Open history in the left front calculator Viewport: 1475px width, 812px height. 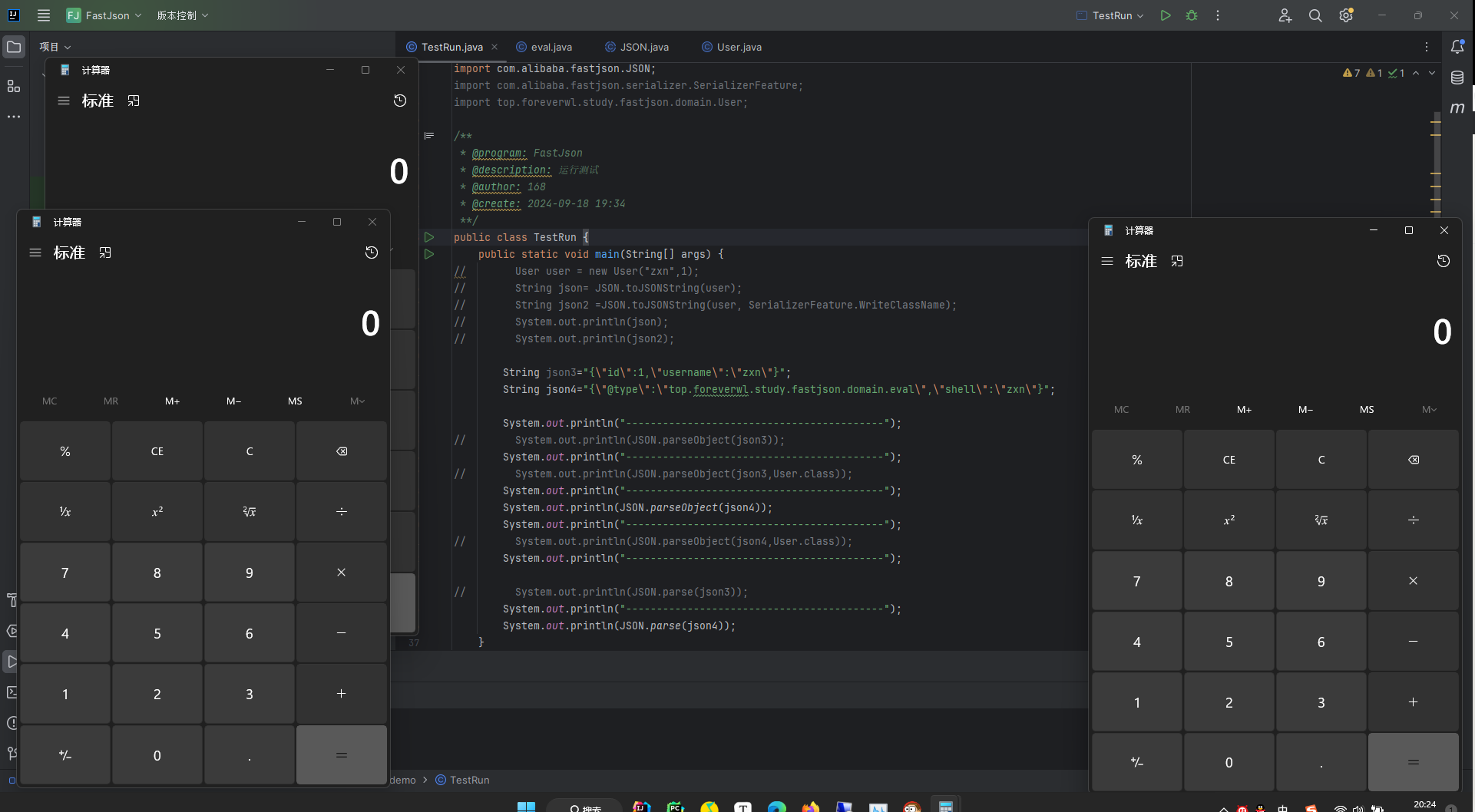point(372,253)
